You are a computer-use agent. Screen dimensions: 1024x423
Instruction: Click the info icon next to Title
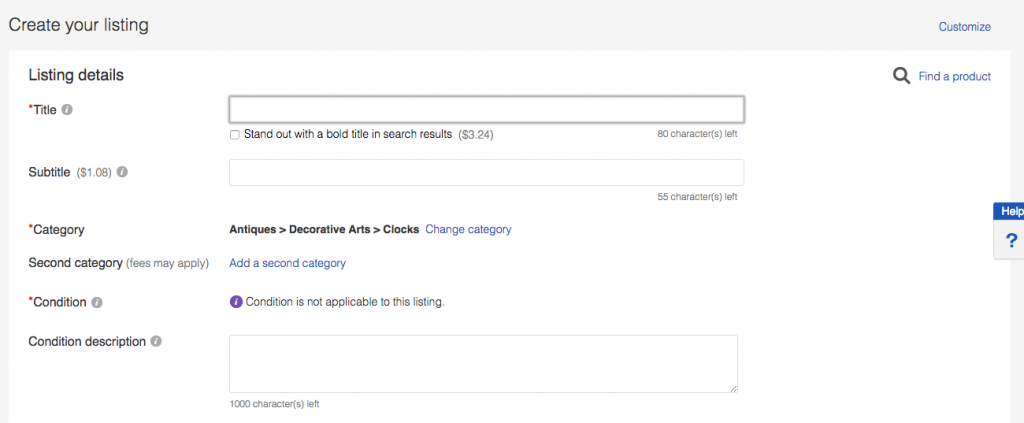click(66, 110)
